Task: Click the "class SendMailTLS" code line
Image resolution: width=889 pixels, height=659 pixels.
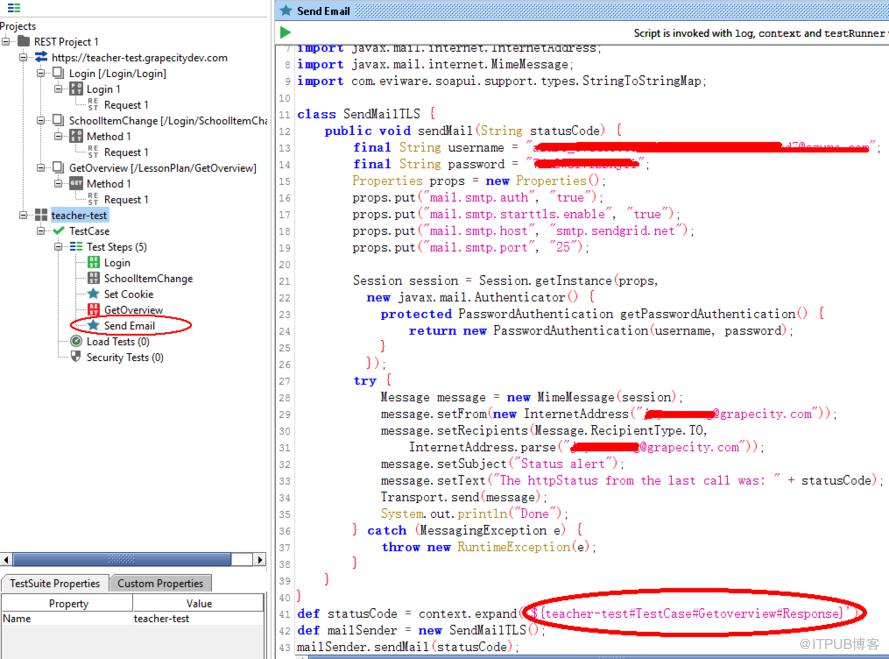Action: (366, 114)
